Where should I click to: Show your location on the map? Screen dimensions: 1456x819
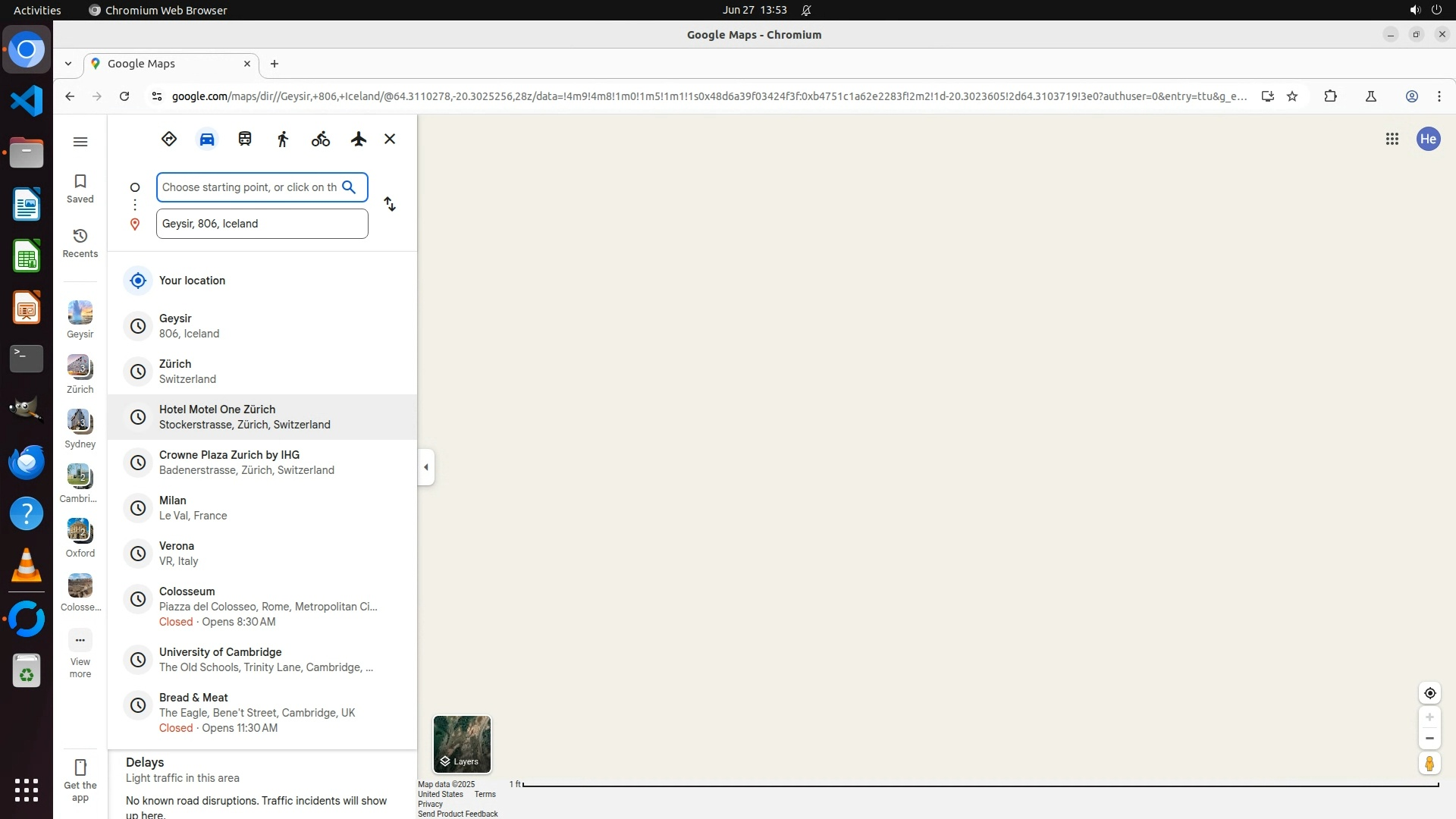pyautogui.click(x=1429, y=693)
